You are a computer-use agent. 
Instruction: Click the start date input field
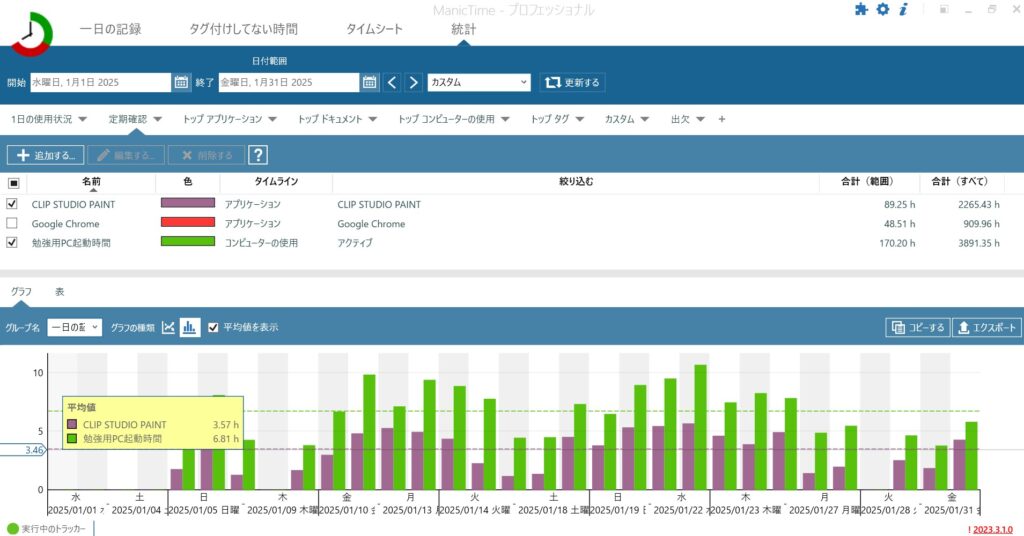[x=101, y=82]
